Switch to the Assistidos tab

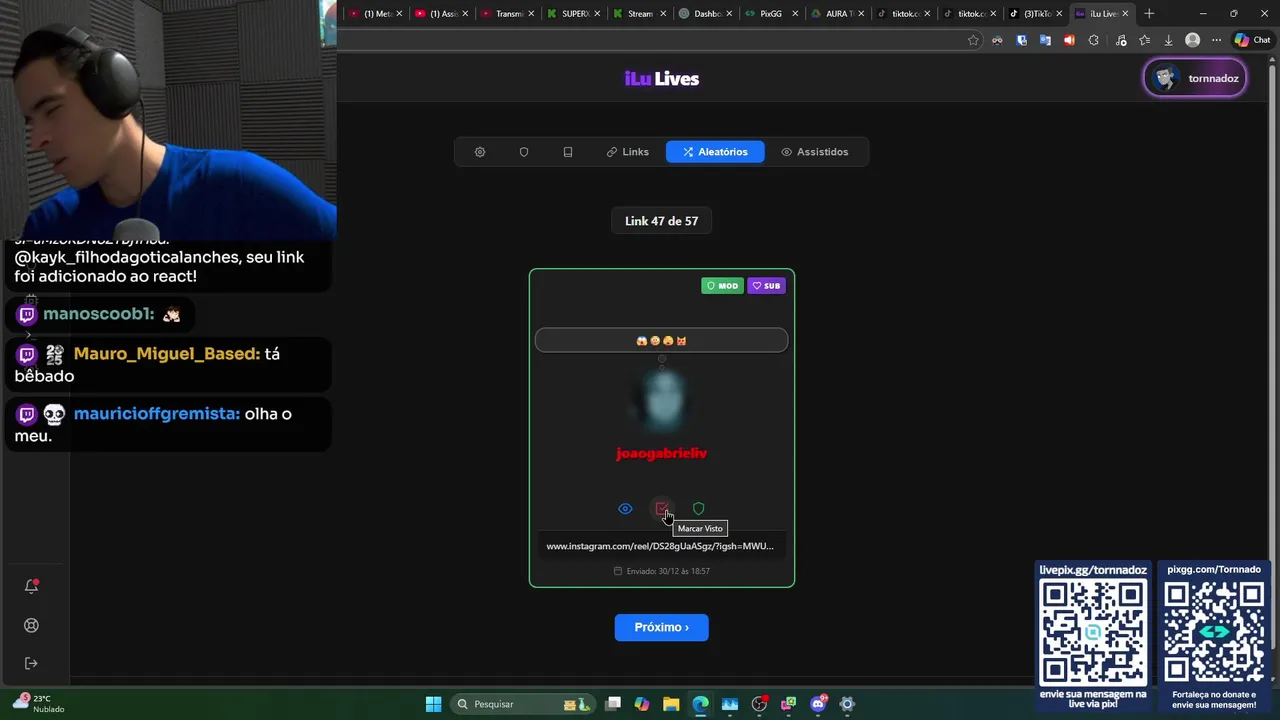[x=815, y=152]
